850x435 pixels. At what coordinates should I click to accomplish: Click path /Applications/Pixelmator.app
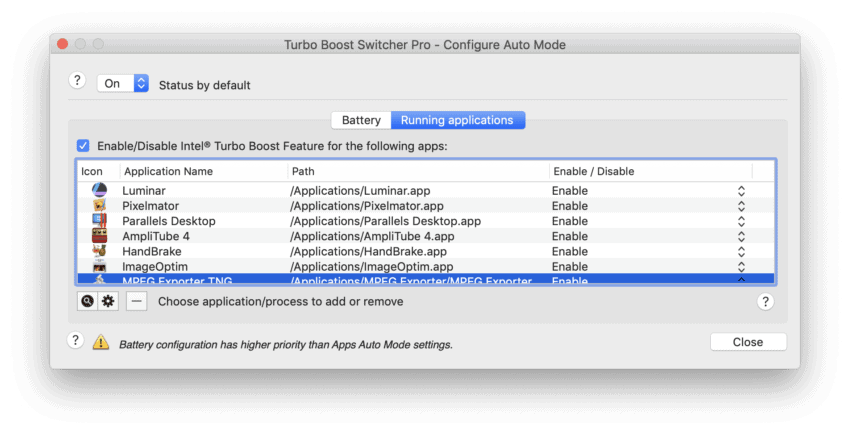pyautogui.click(x=366, y=206)
